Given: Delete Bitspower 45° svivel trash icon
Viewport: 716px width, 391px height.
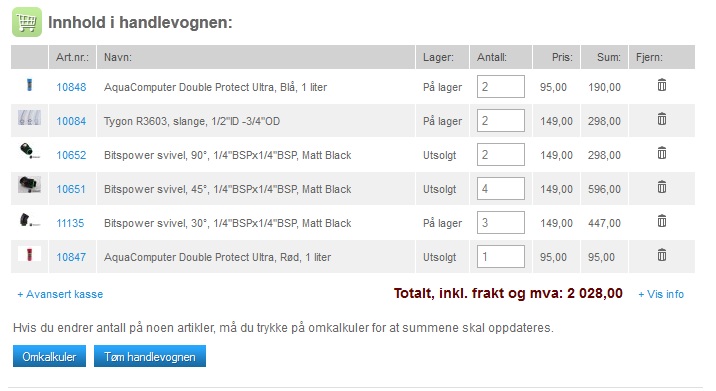Looking at the screenshot, I should [x=662, y=187].
